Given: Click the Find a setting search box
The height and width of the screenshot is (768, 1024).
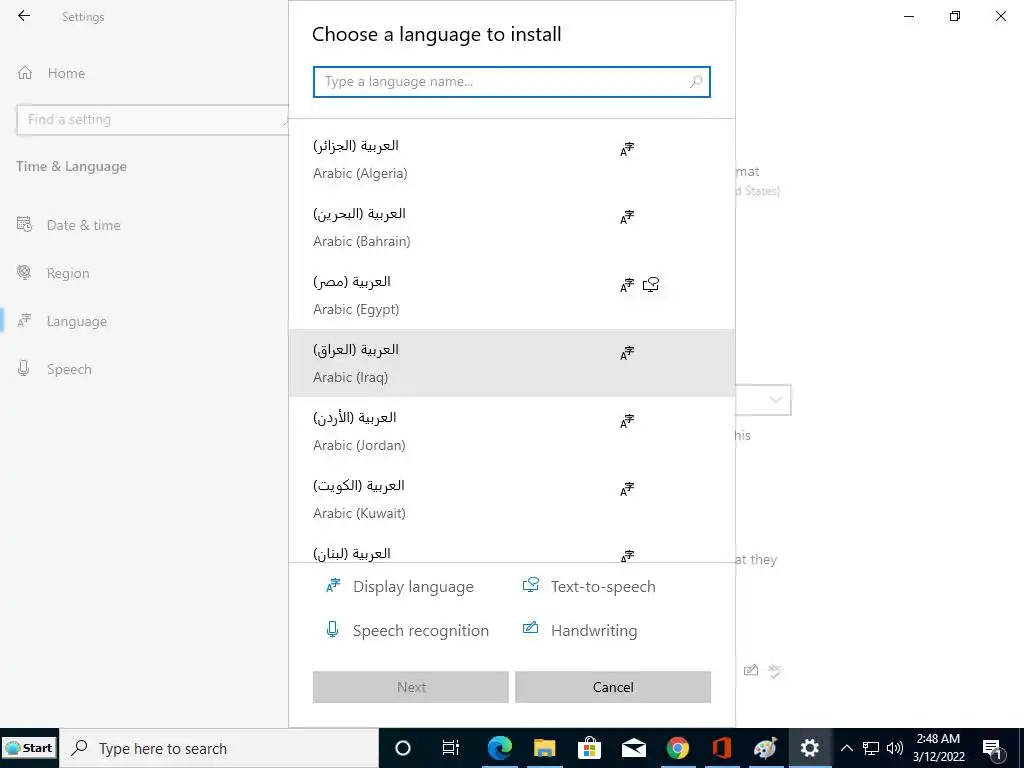Looking at the screenshot, I should tap(152, 120).
